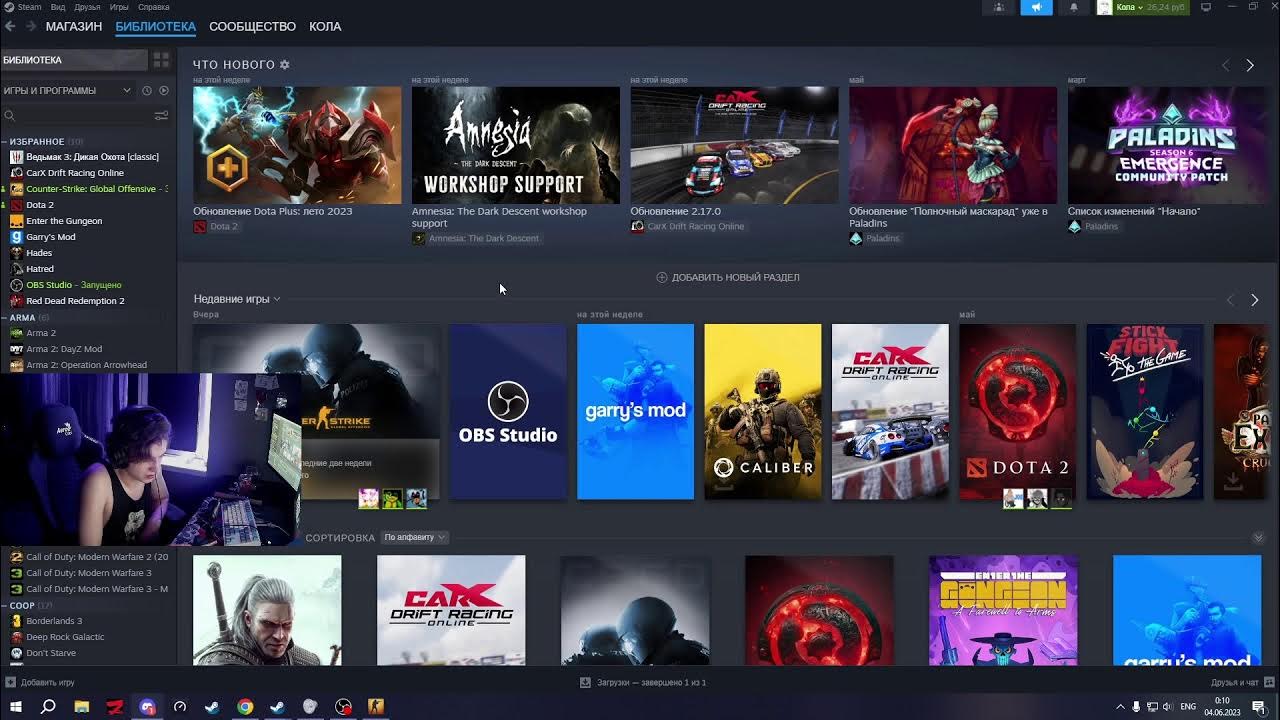Toggle collections grid view icon beside БИБЛИОТЕКА
The width and height of the screenshot is (1280, 720).
point(161,60)
